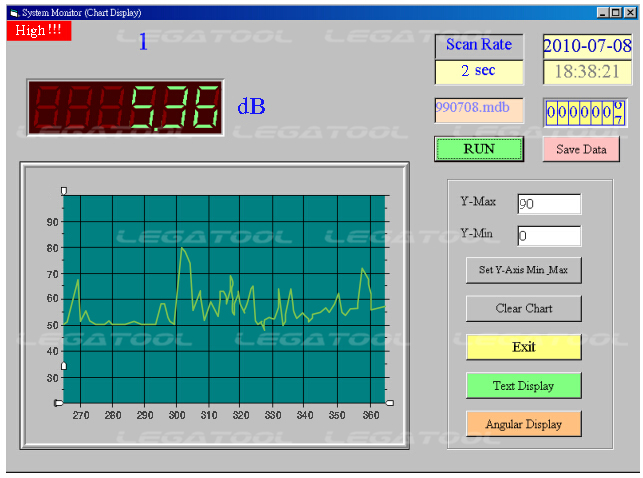Click the Save Data button

coord(581,149)
